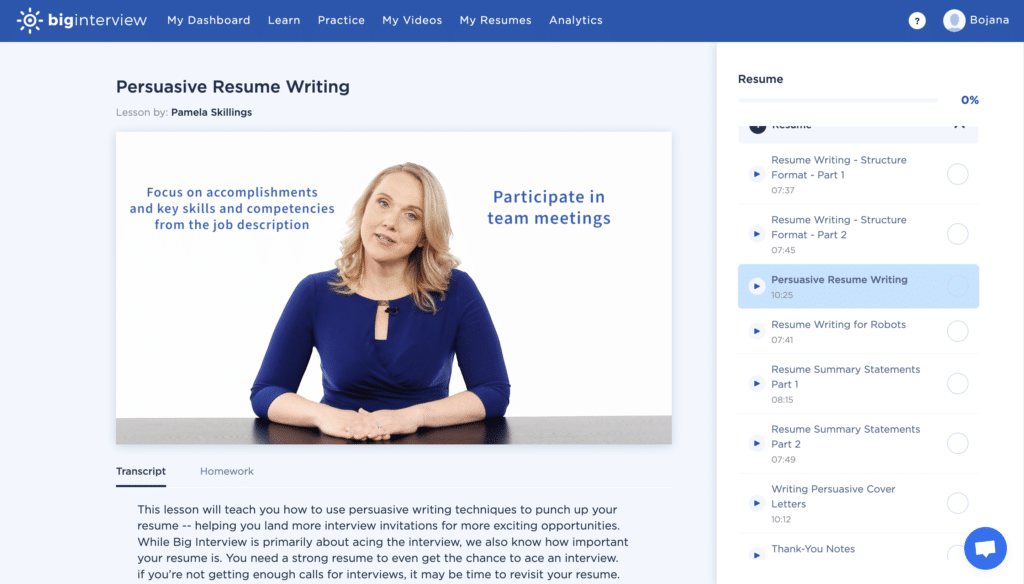Mark Resume Writing for Robots complete

pyautogui.click(x=957, y=331)
